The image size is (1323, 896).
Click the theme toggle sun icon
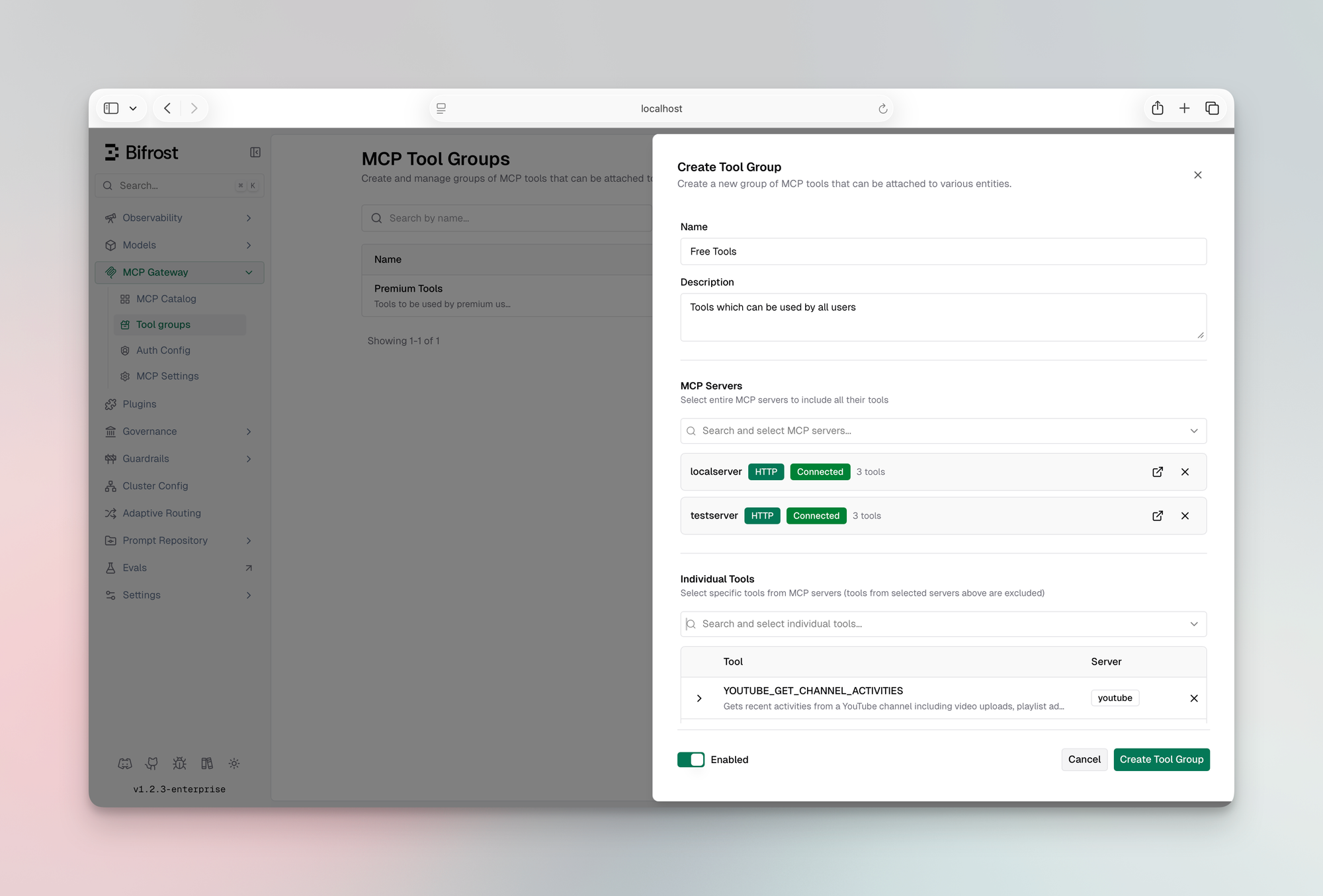click(x=234, y=764)
